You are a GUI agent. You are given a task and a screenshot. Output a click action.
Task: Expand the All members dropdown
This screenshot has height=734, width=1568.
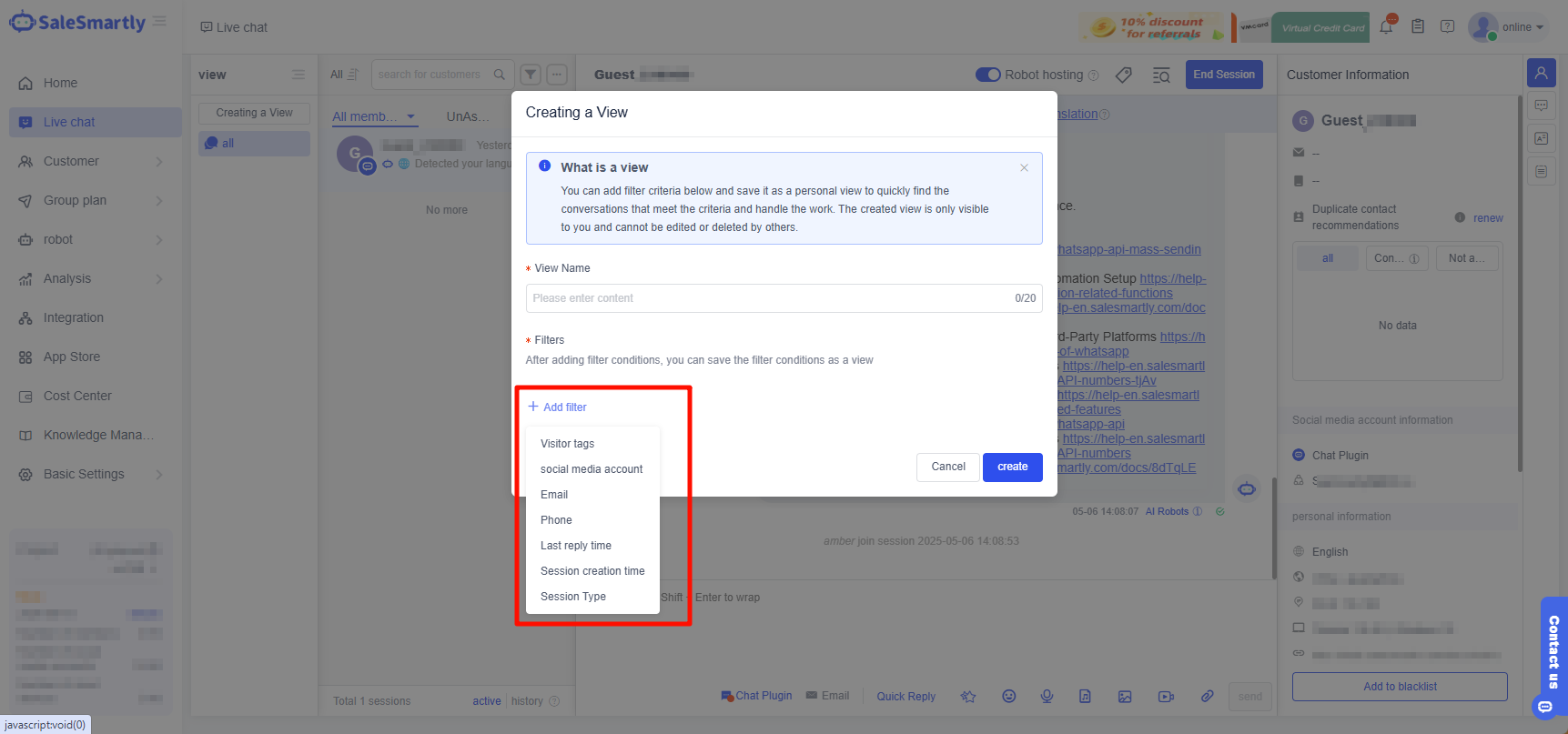click(374, 116)
